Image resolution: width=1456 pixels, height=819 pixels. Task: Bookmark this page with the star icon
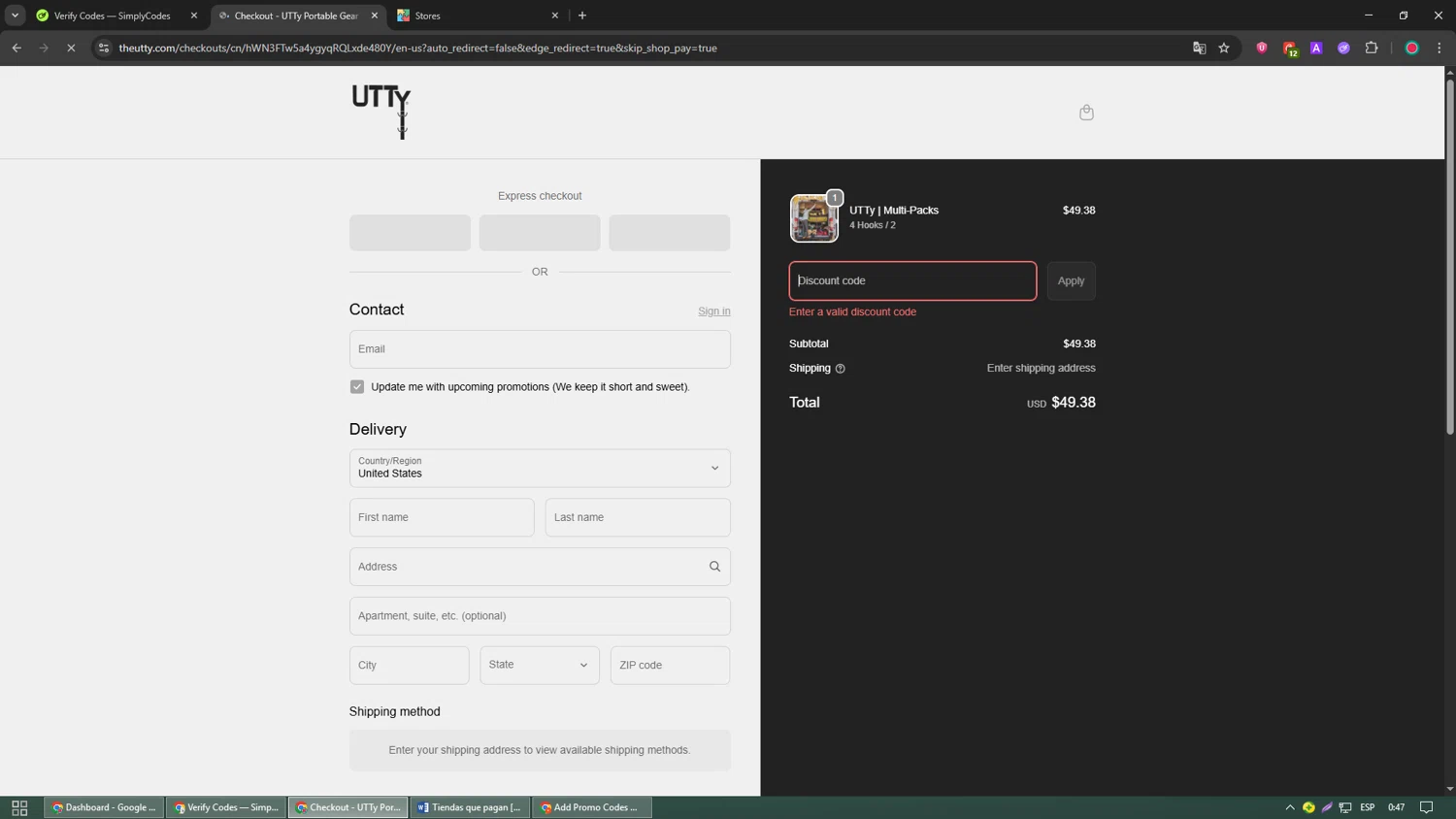point(1224,48)
